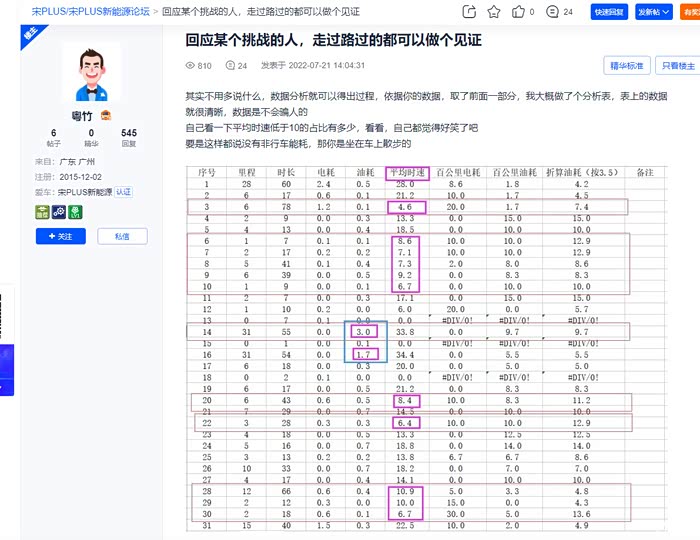Click the comment bubble icon showing 24
Image resolution: width=700 pixels, height=540 pixels.
(x=552, y=12)
